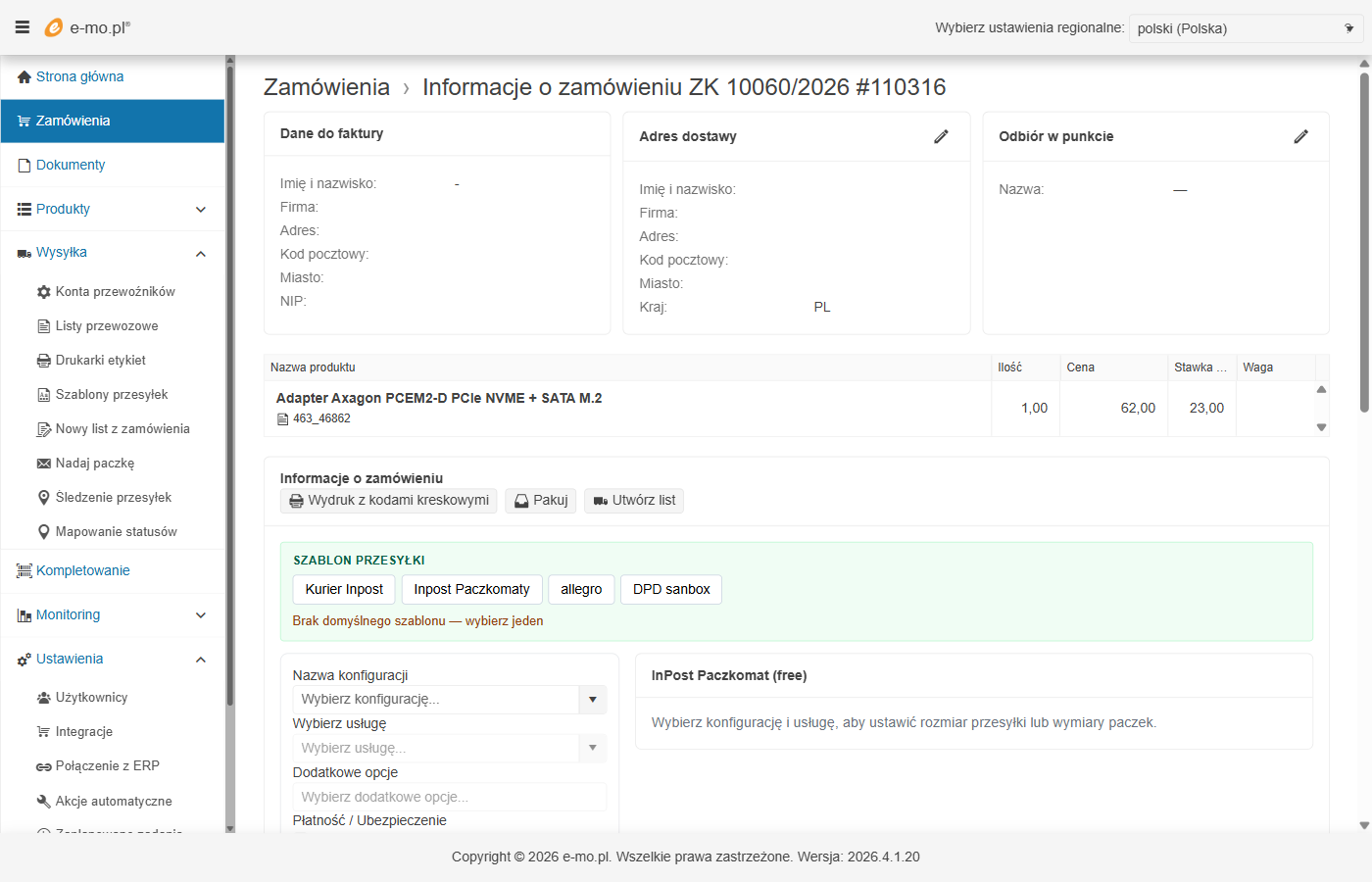The image size is (1372, 882).
Task: Open Drukarki etykiet page
Action: 100,361
